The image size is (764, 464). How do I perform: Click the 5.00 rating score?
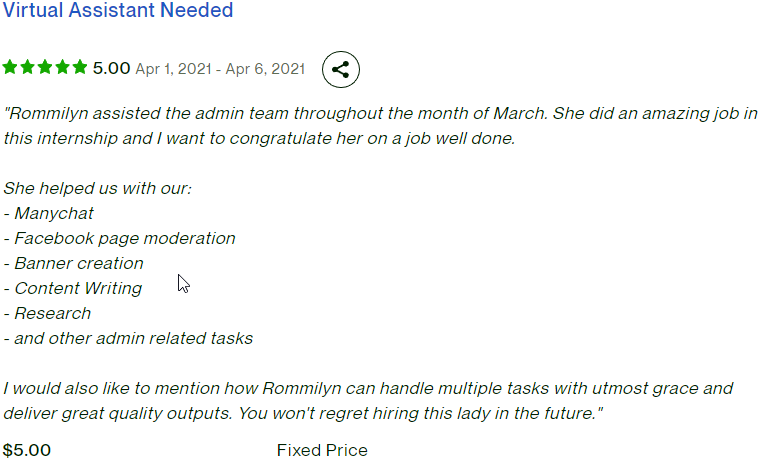click(112, 68)
